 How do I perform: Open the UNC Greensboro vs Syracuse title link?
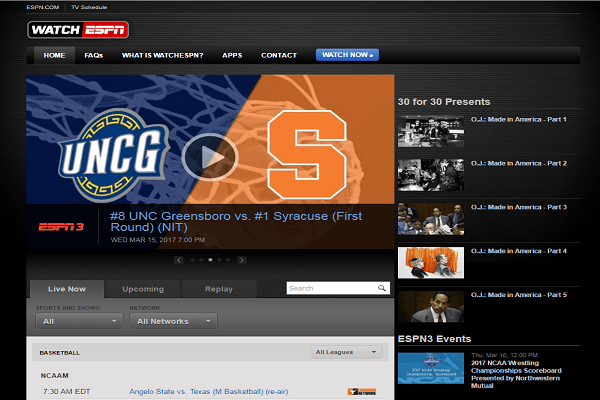[236, 222]
